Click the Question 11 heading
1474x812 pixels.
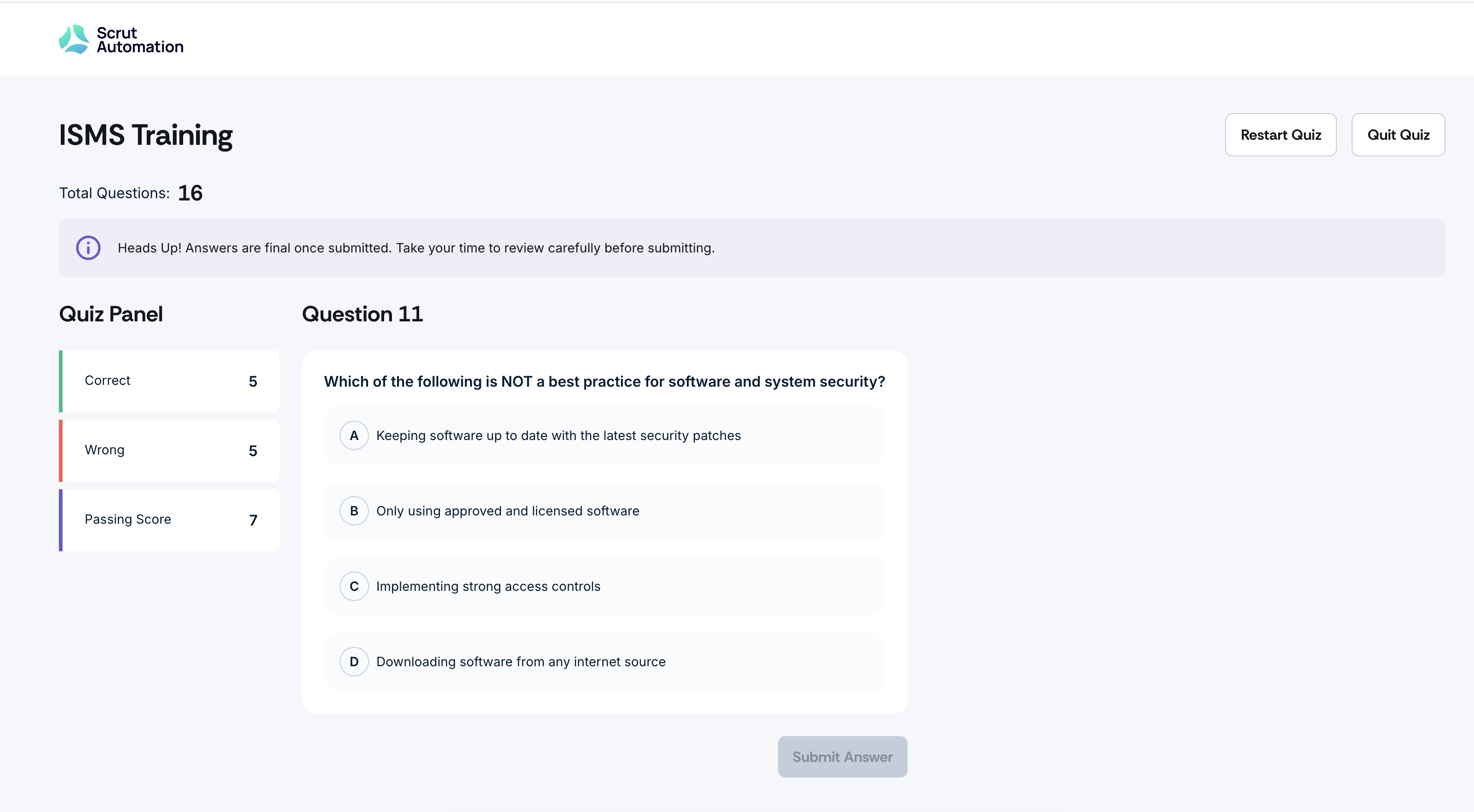pyautogui.click(x=362, y=315)
